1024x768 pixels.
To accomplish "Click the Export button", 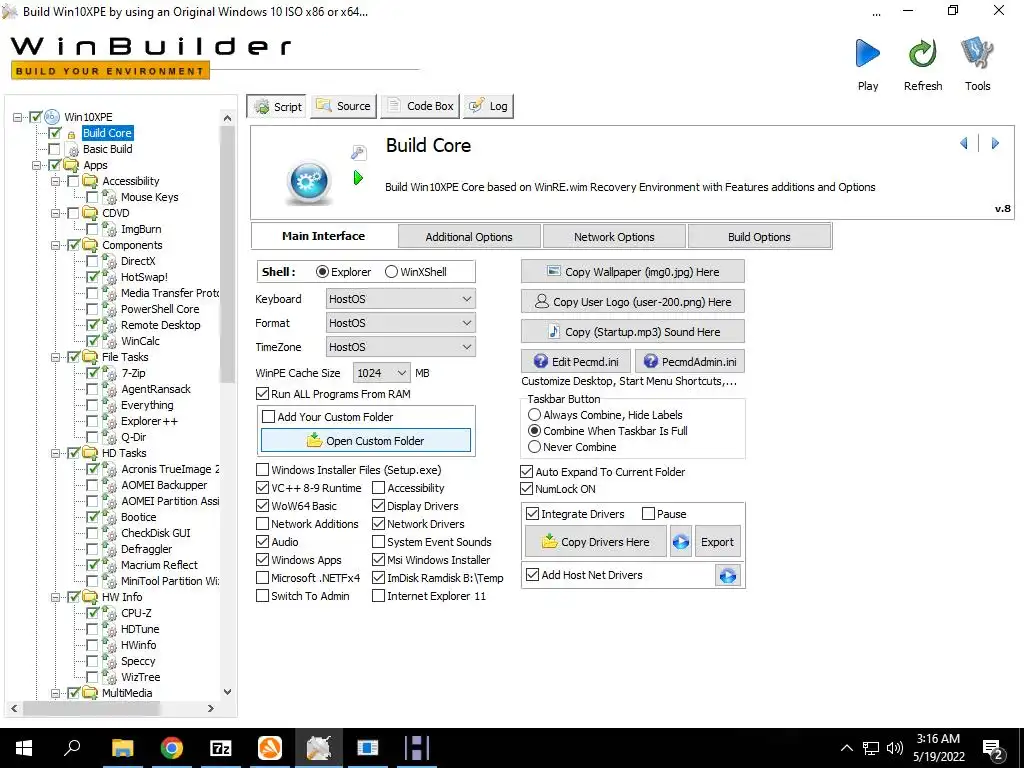I will click(717, 542).
